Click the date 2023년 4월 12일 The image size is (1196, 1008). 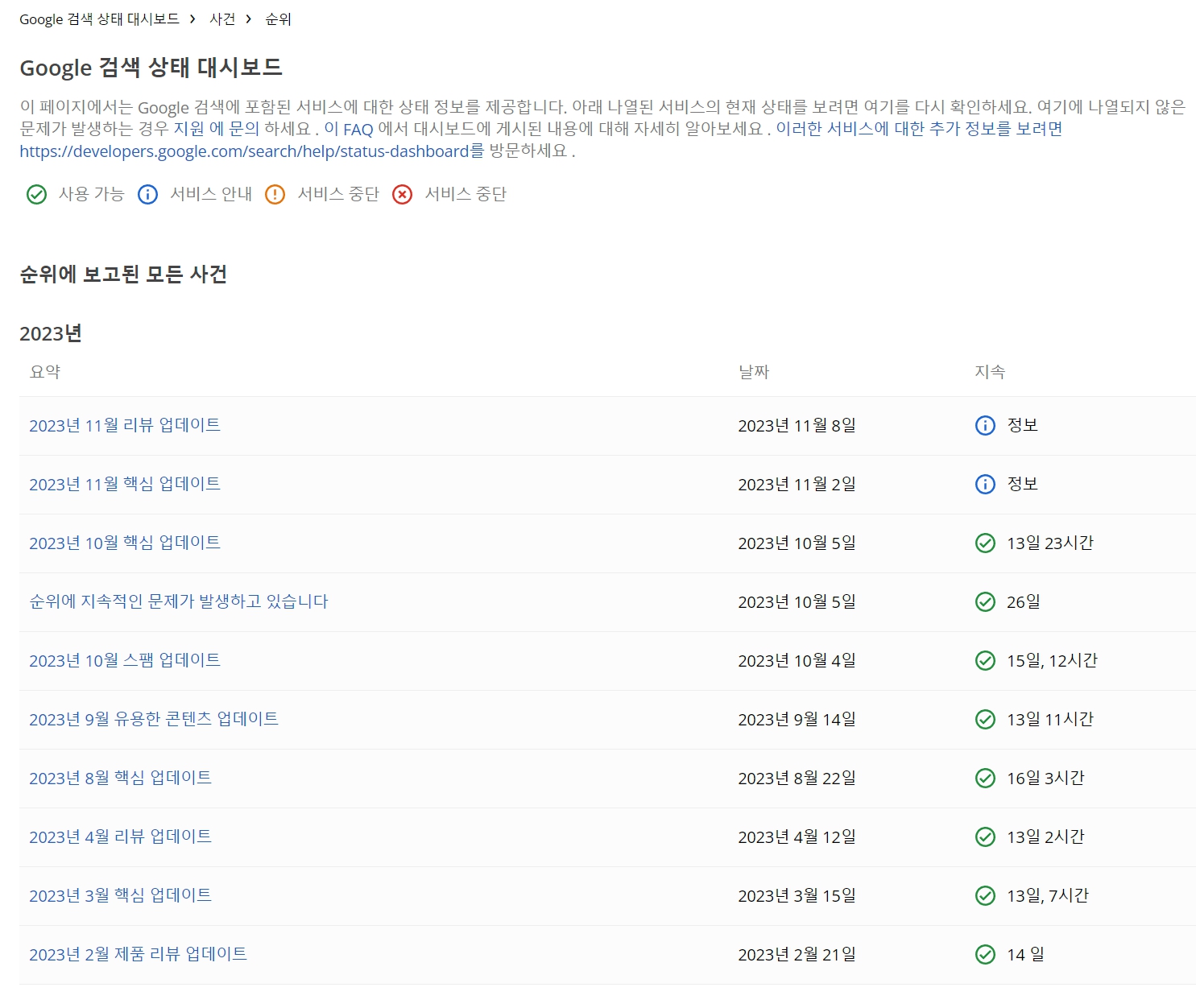(797, 837)
